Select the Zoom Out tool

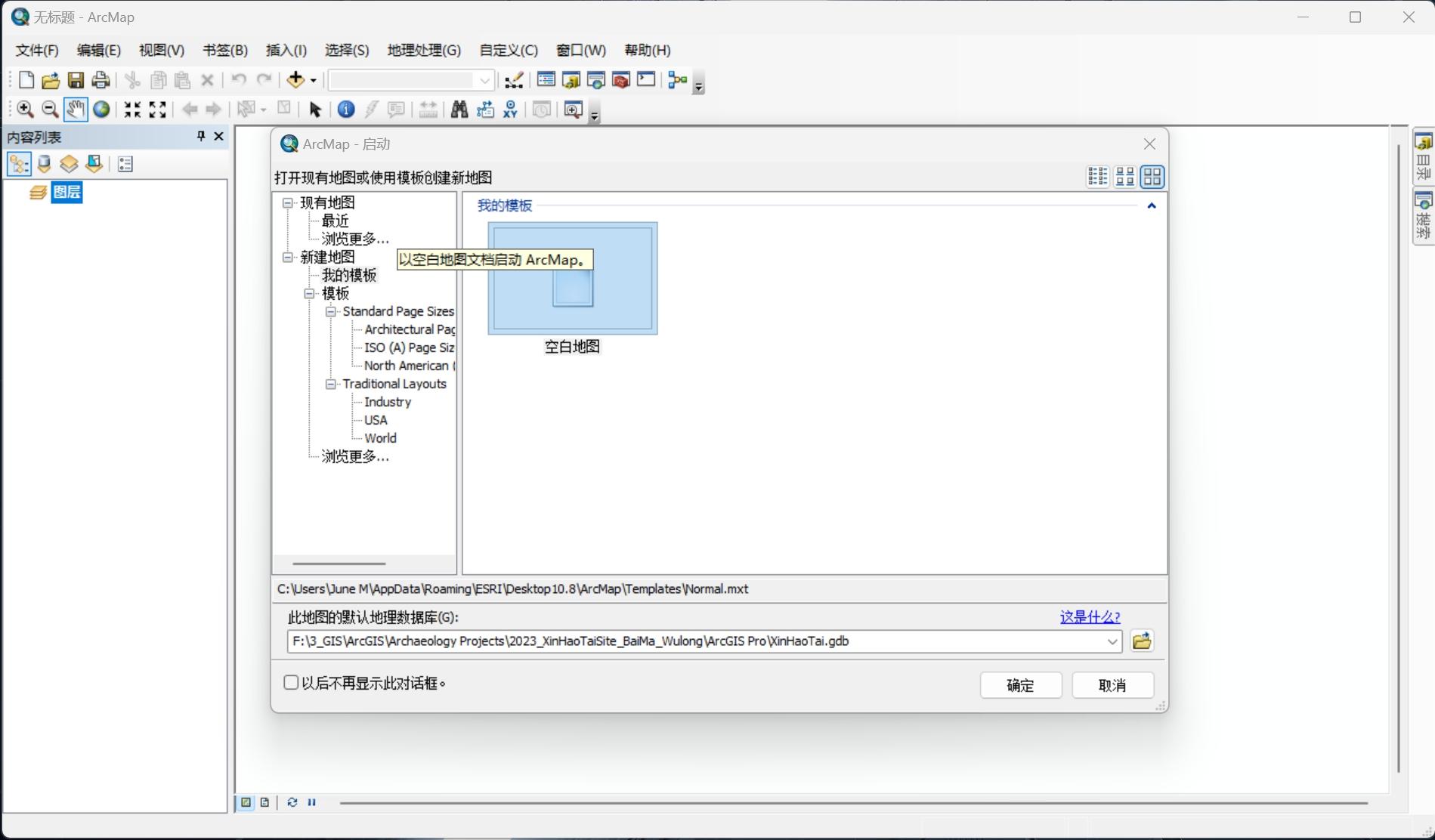50,110
